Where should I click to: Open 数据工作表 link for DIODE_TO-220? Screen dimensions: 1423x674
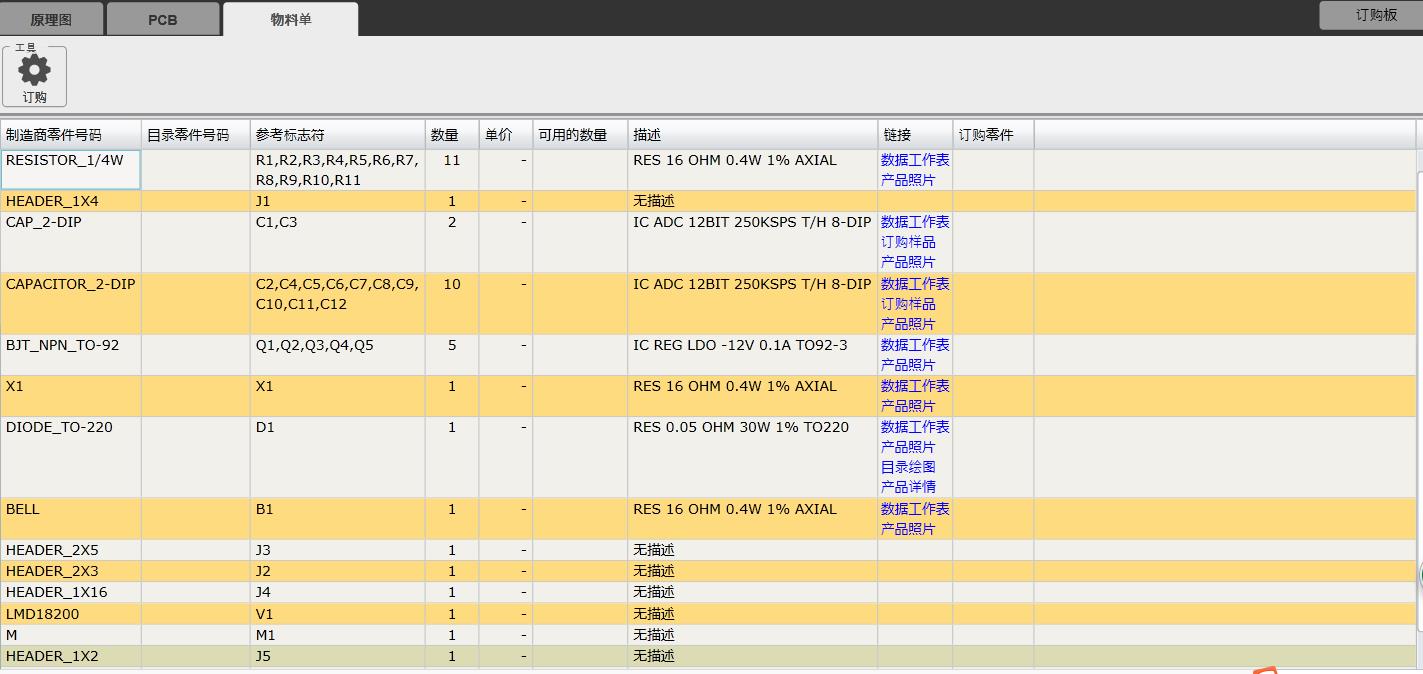[x=915, y=427]
